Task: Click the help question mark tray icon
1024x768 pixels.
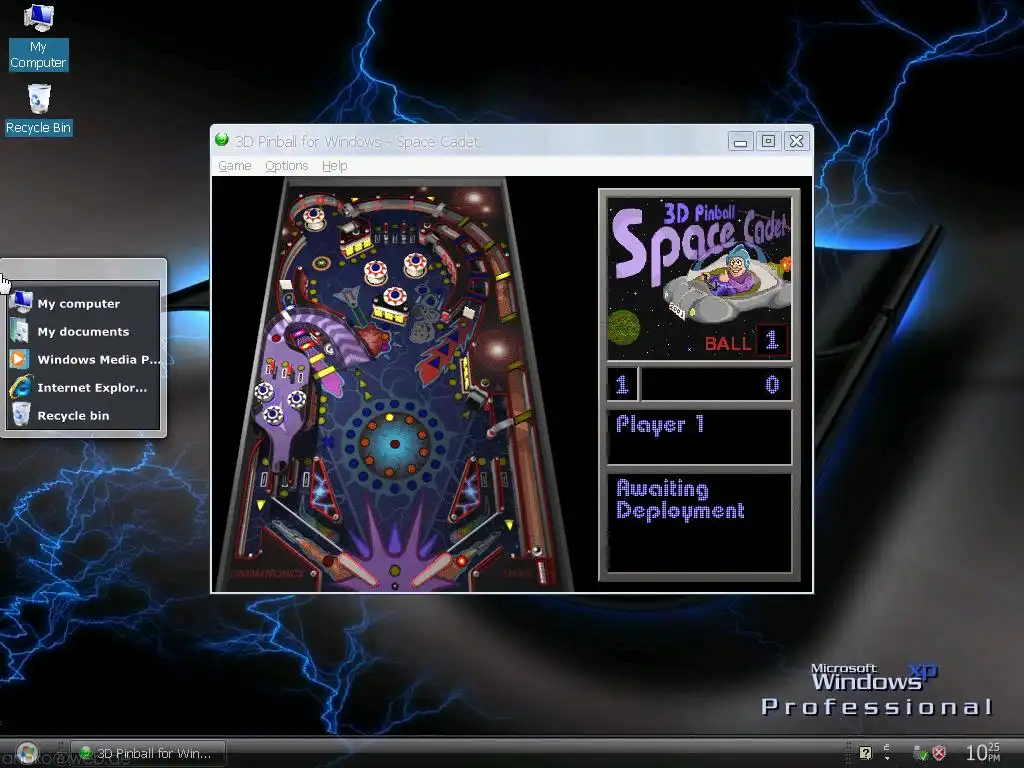Action: coord(865,753)
